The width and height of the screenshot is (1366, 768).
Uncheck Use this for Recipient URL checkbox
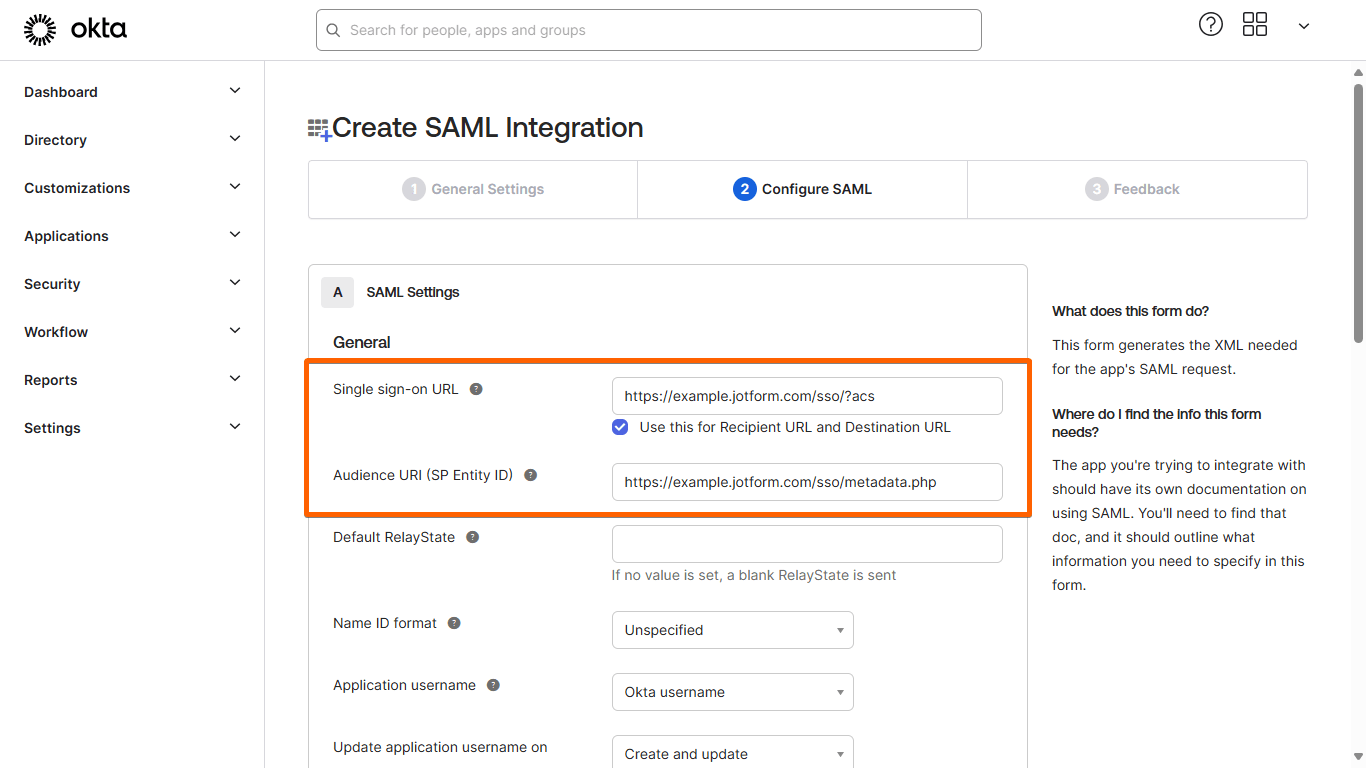click(620, 427)
